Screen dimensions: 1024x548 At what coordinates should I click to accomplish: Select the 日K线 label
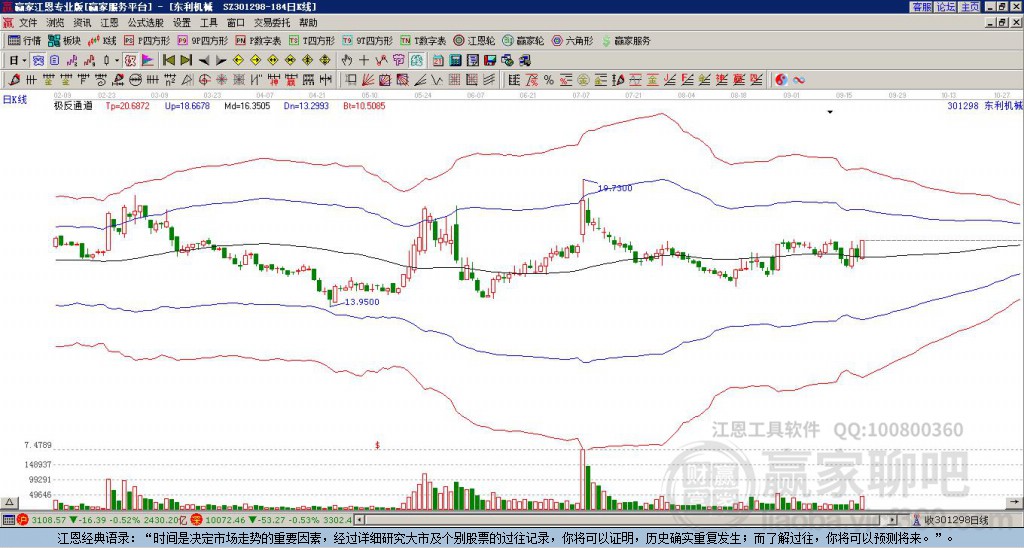[x=14, y=100]
